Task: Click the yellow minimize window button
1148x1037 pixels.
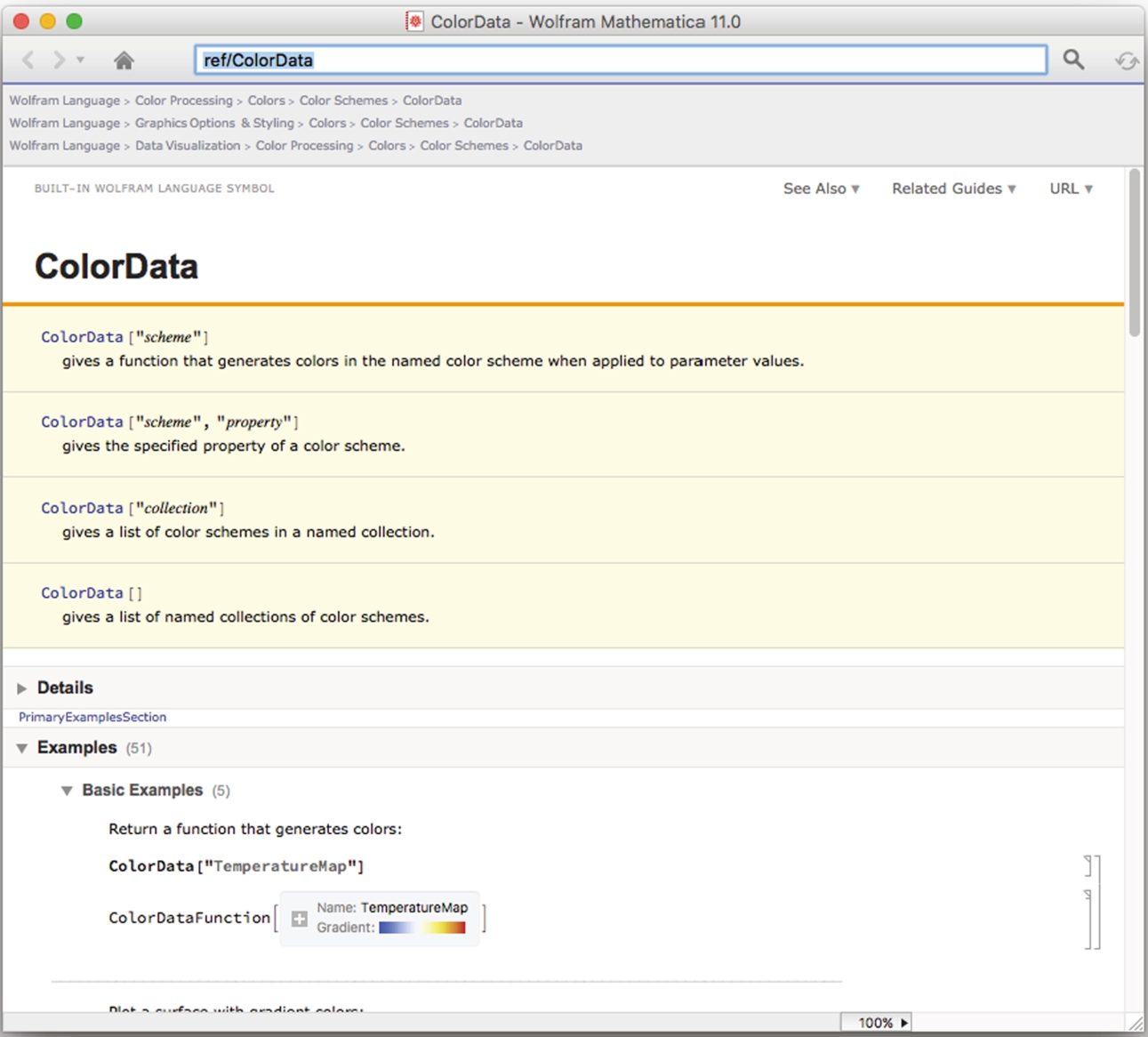Action: coord(48,21)
